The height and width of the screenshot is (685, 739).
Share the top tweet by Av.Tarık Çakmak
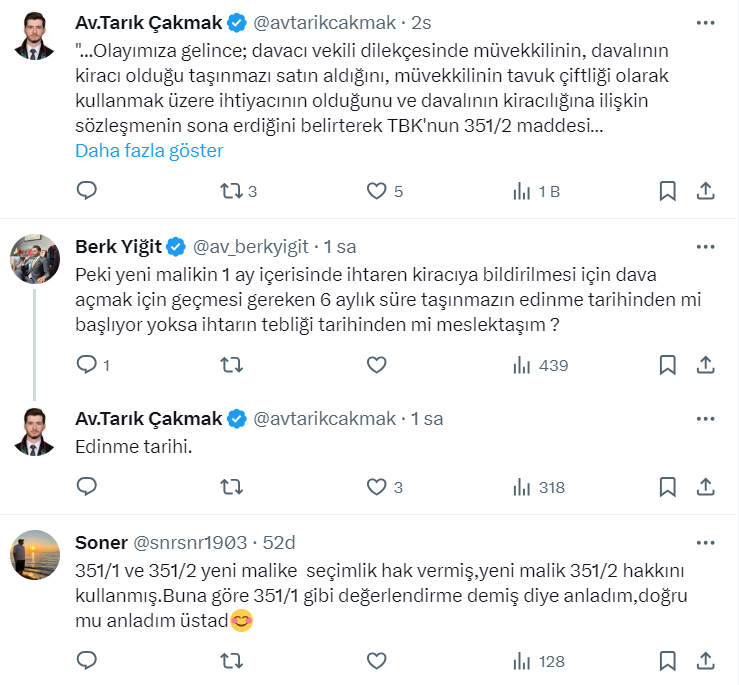click(705, 191)
